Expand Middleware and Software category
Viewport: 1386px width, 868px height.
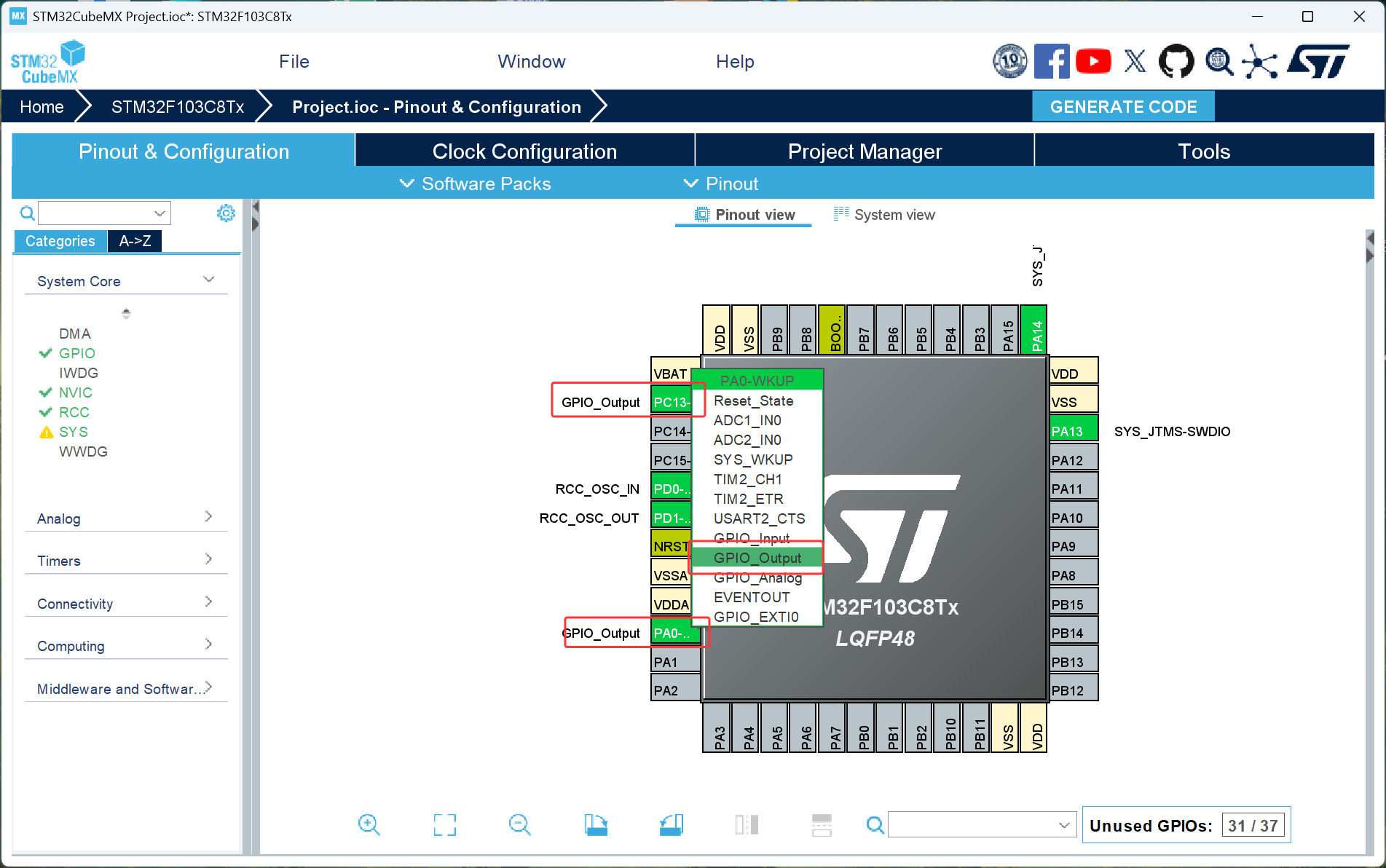[x=126, y=689]
